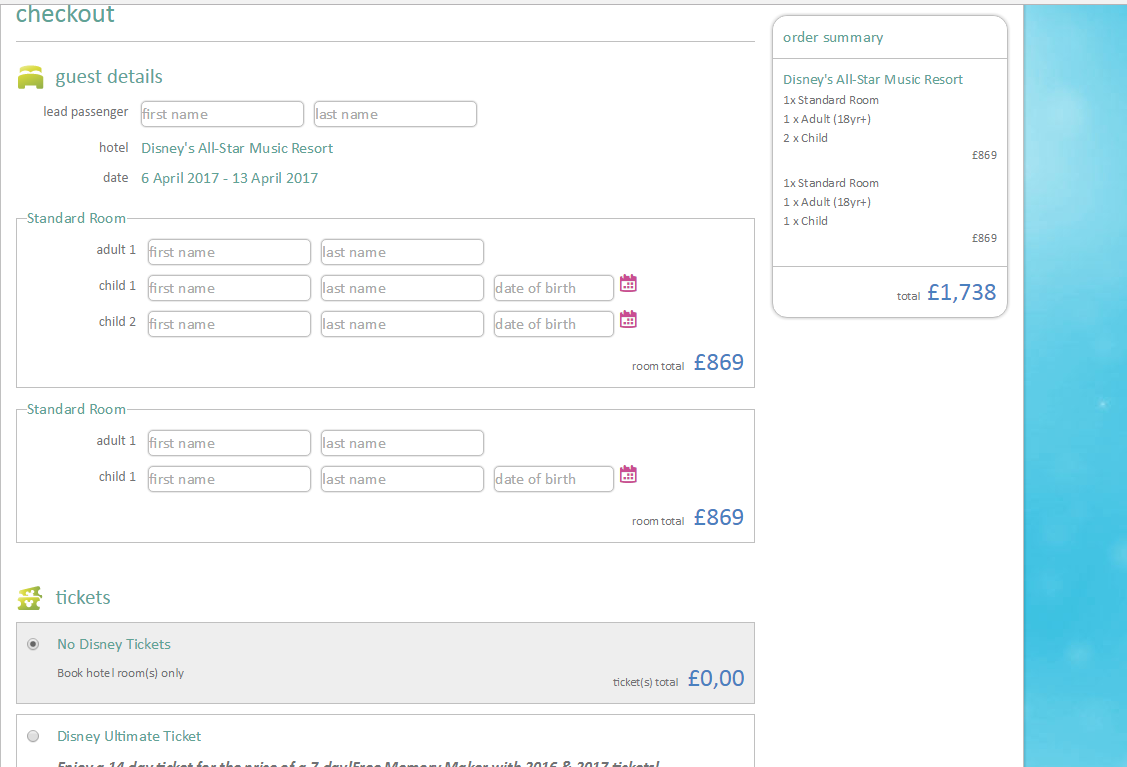Click first room child 1 date of birth field

point(553,288)
